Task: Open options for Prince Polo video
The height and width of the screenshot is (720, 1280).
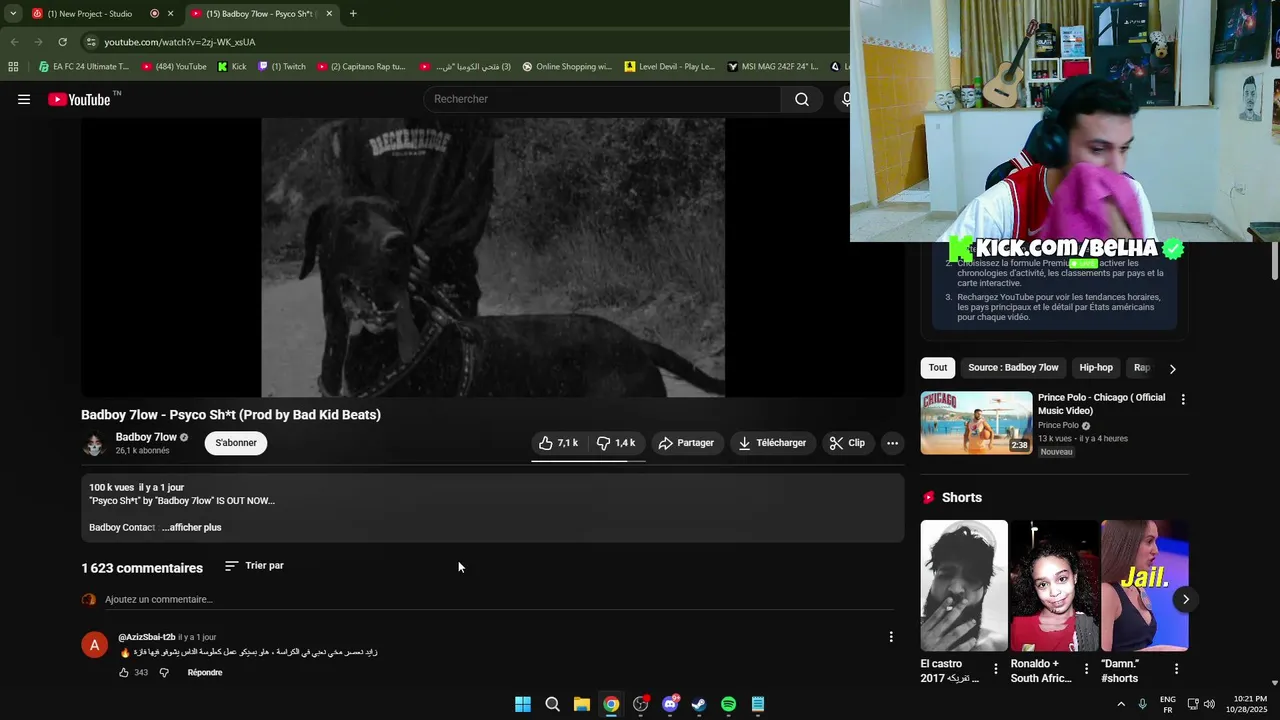Action: coord(1183,399)
